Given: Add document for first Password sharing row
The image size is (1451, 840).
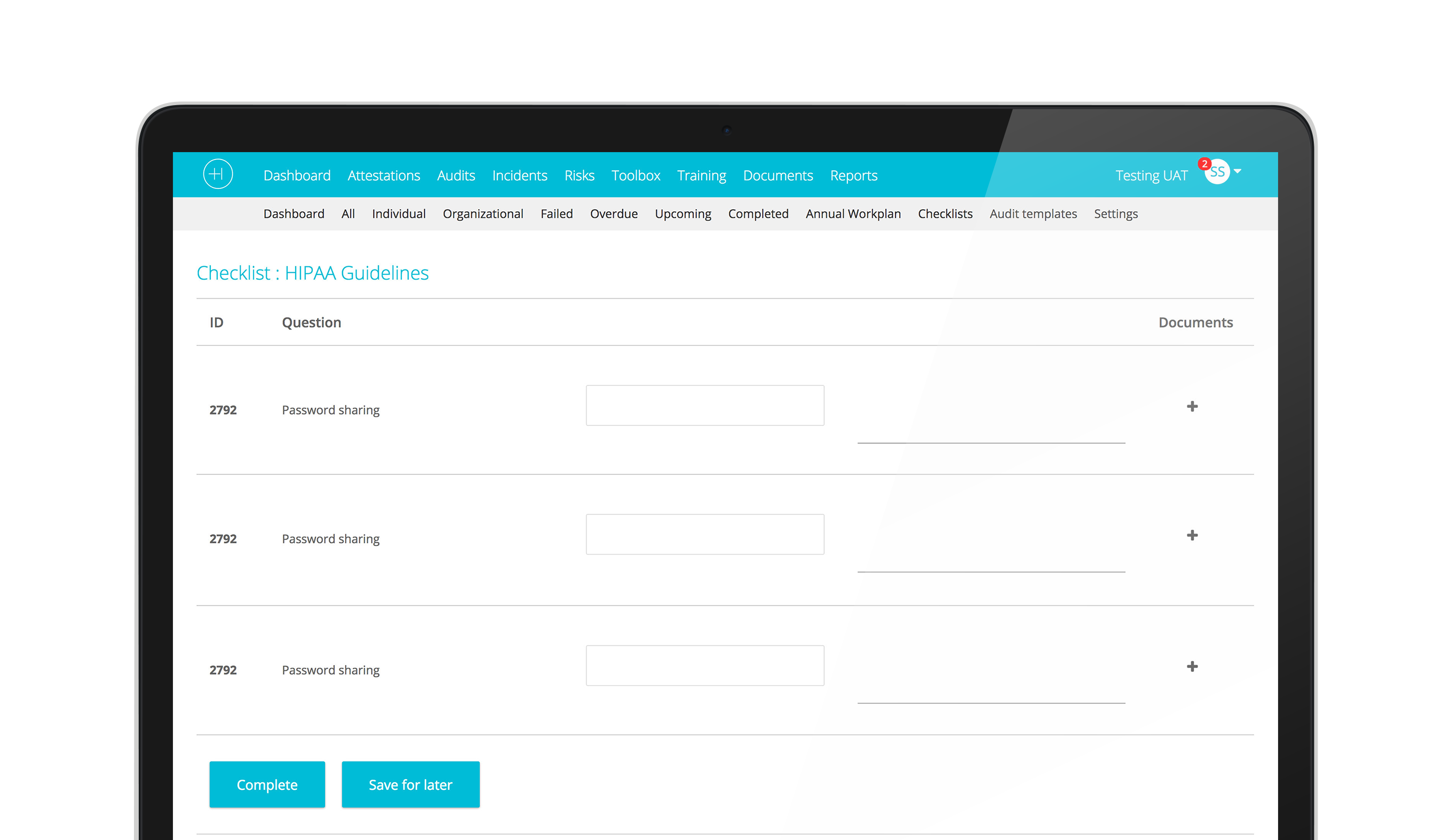Looking at the screenshot, I should coord(1192,407).
